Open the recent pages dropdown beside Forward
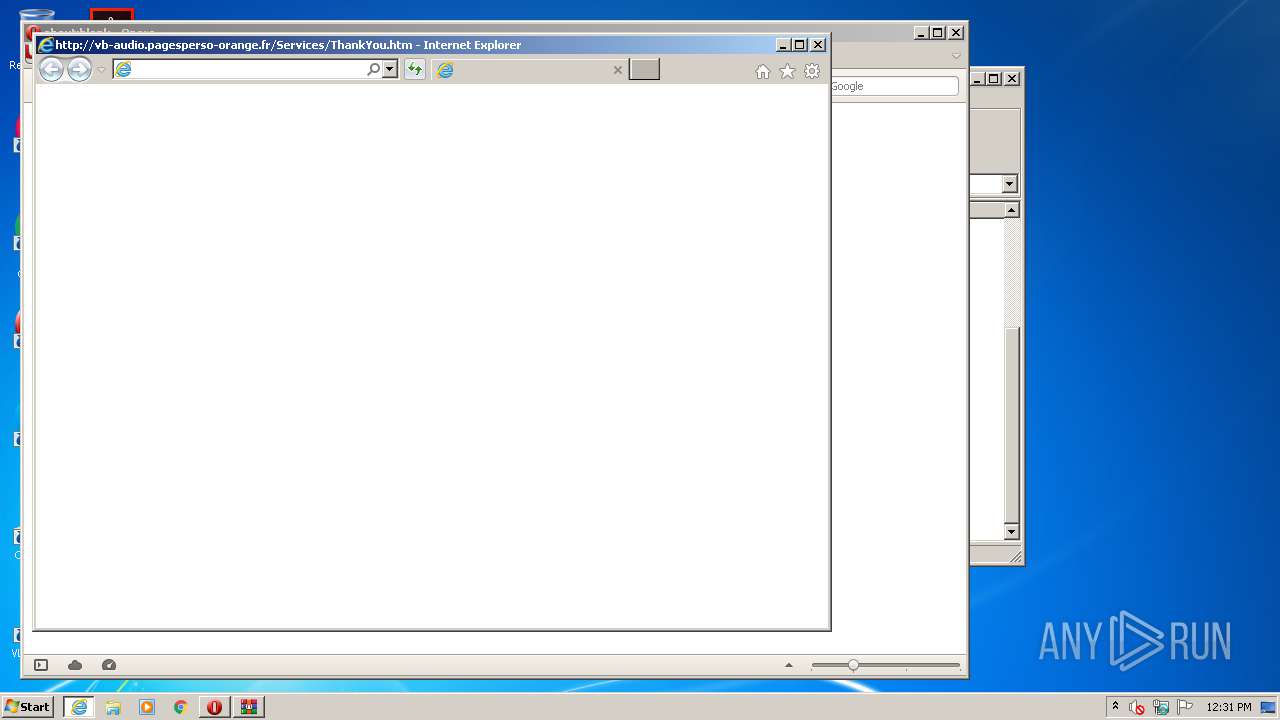This screenshot has width=1280, height=720. (101, 70)
